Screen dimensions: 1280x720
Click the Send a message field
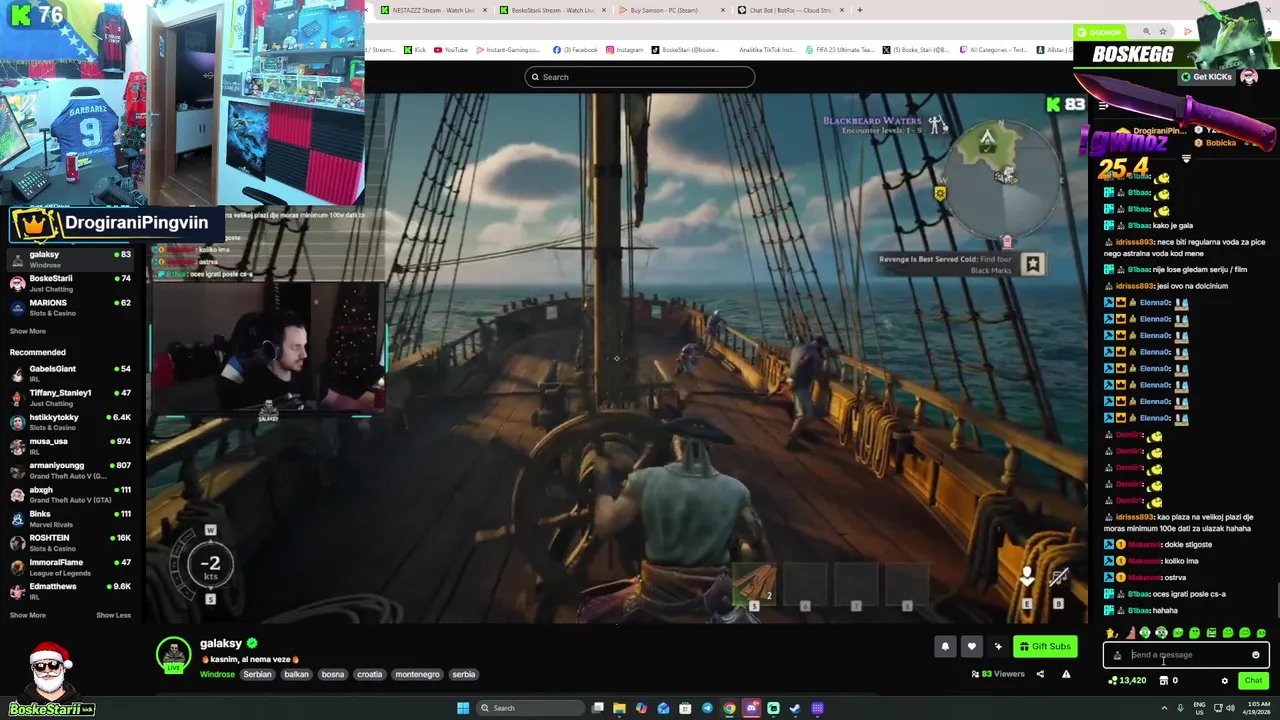tap(1187, 655)
